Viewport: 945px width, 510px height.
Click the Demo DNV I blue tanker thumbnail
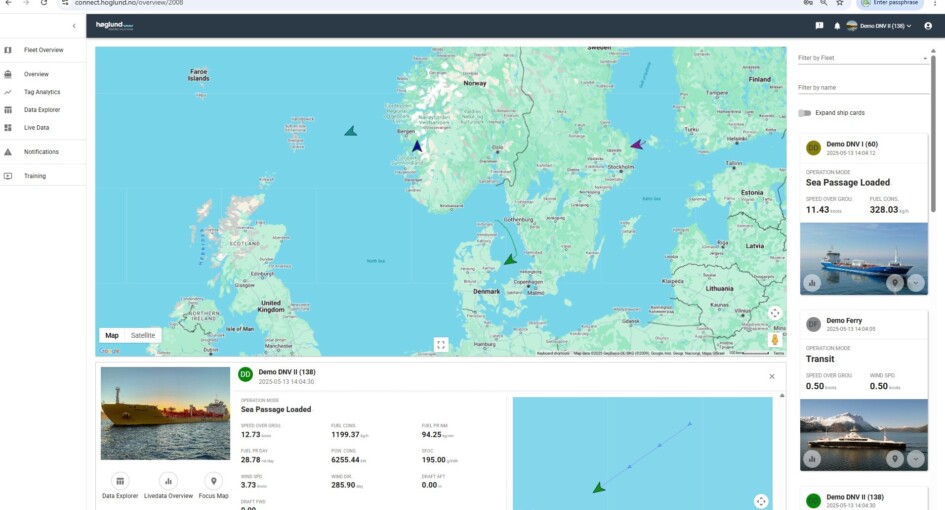(864, 259)
